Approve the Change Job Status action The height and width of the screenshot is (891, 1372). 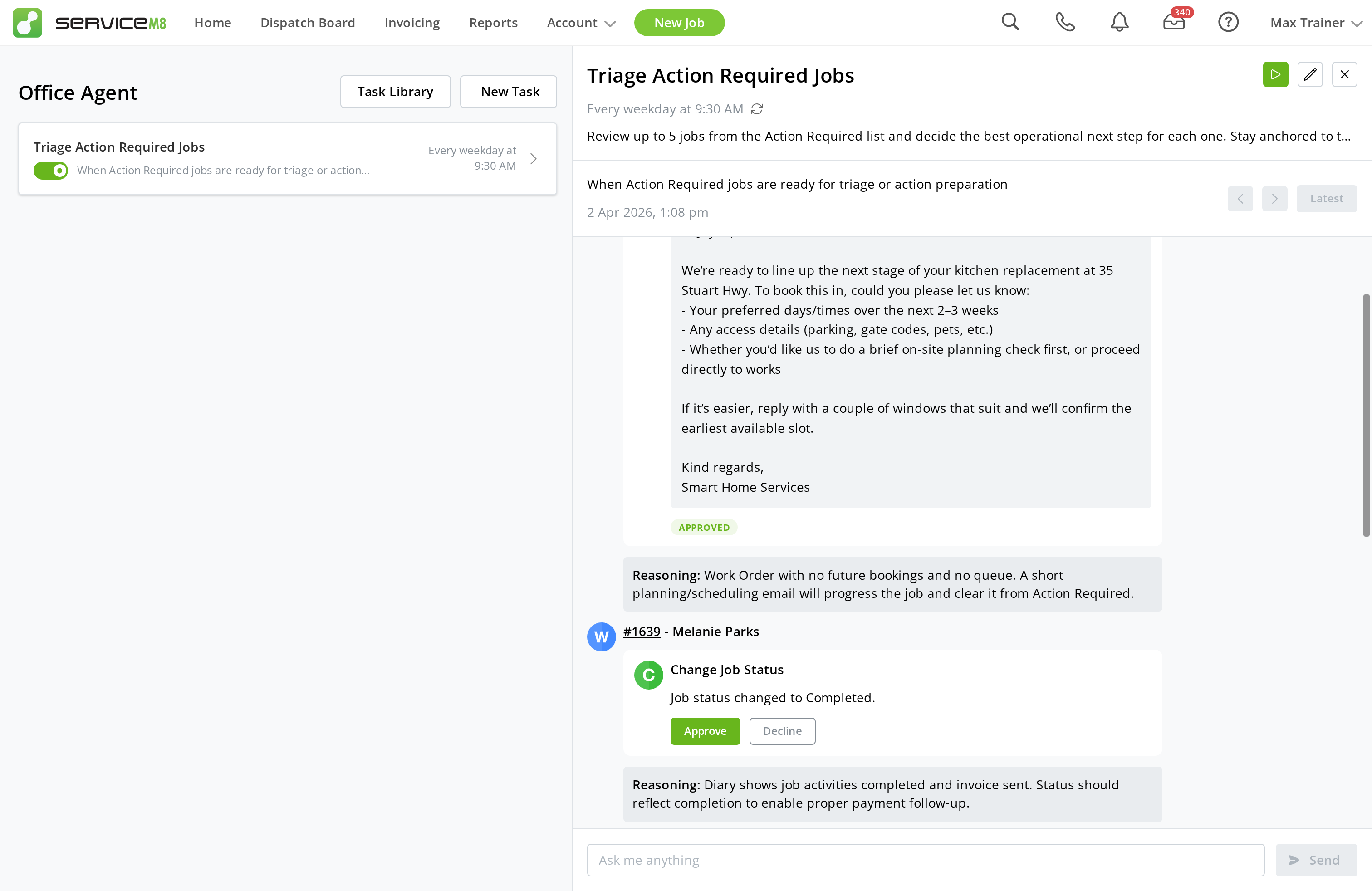(705, 731)
